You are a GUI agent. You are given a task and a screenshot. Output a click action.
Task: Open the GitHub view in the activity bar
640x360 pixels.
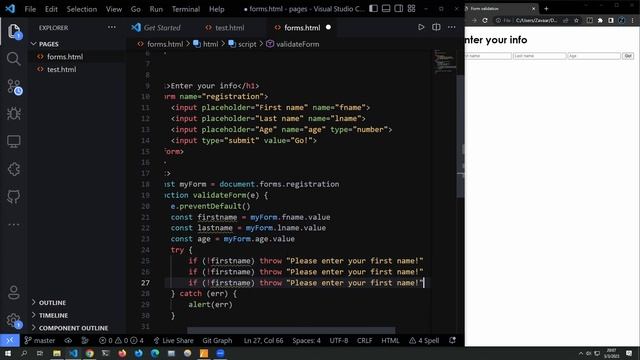[x=13, y=197]
